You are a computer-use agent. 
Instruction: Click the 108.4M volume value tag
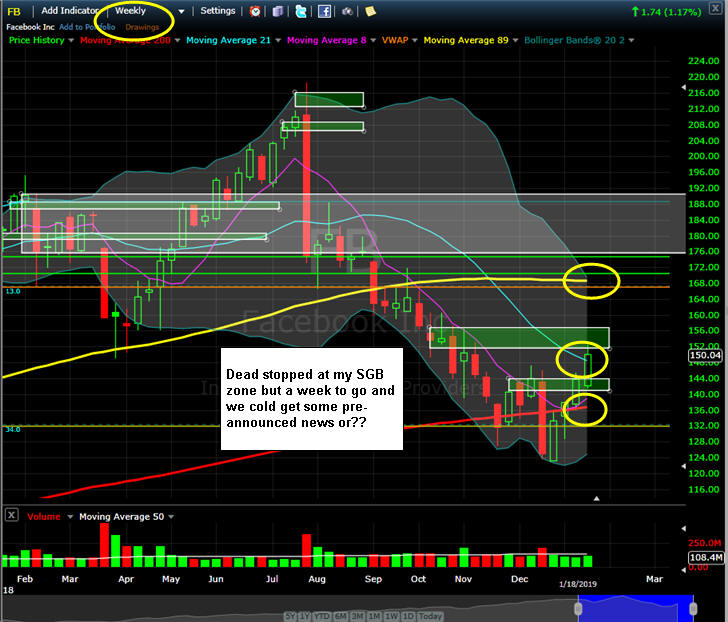tap(706, 557)
